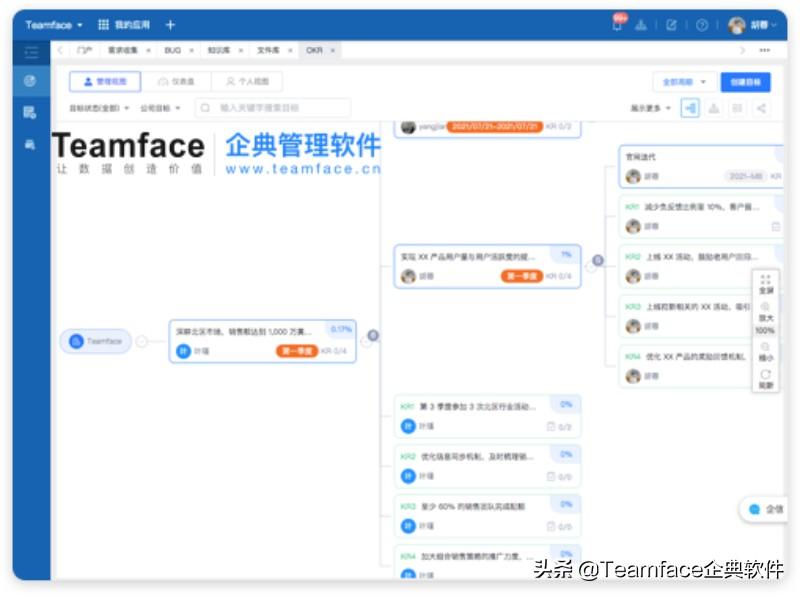This screenshot has height=596, width=800.
Task: Click the 缩小 zoom out icon
Action: pyautogui.click(x=765, y=347)
